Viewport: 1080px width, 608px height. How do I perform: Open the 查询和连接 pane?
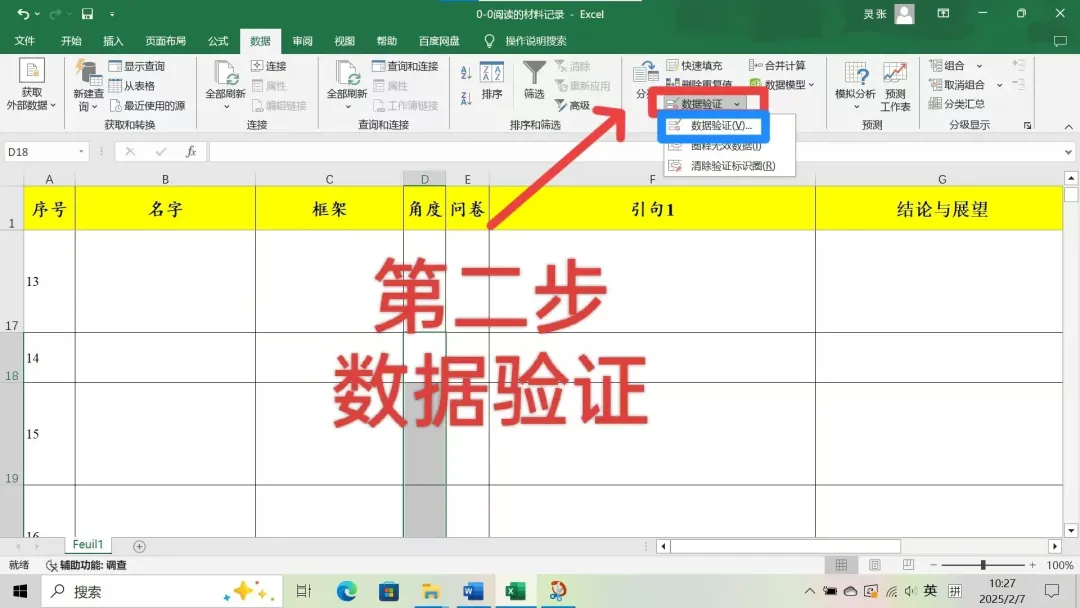point(405,66)
